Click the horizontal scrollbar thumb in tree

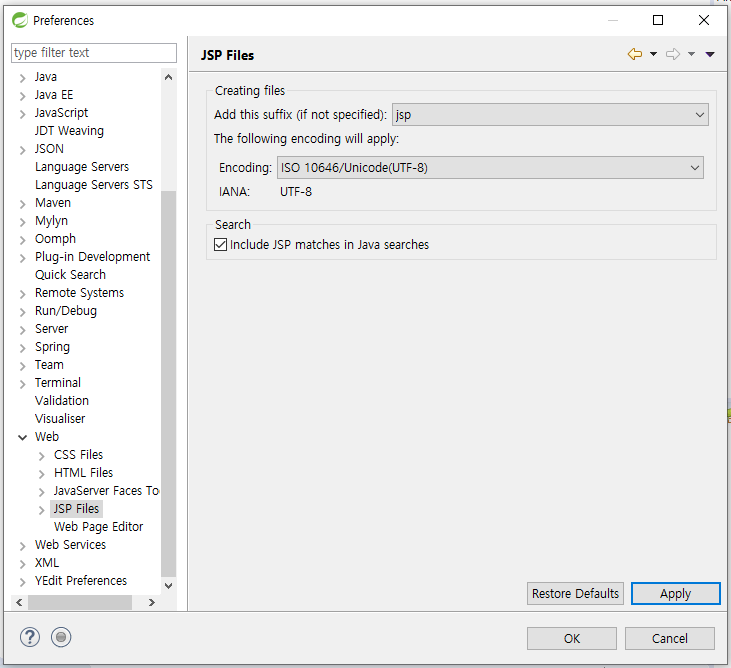click(80, 602)
